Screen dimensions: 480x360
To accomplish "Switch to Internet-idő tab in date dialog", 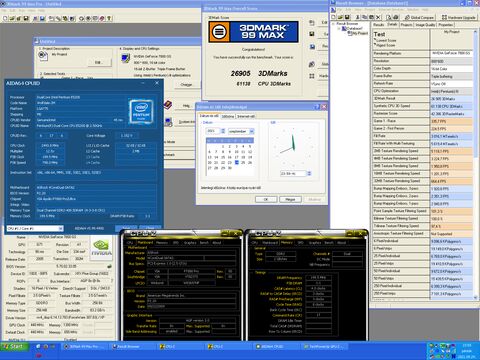I will coord(246,116).
